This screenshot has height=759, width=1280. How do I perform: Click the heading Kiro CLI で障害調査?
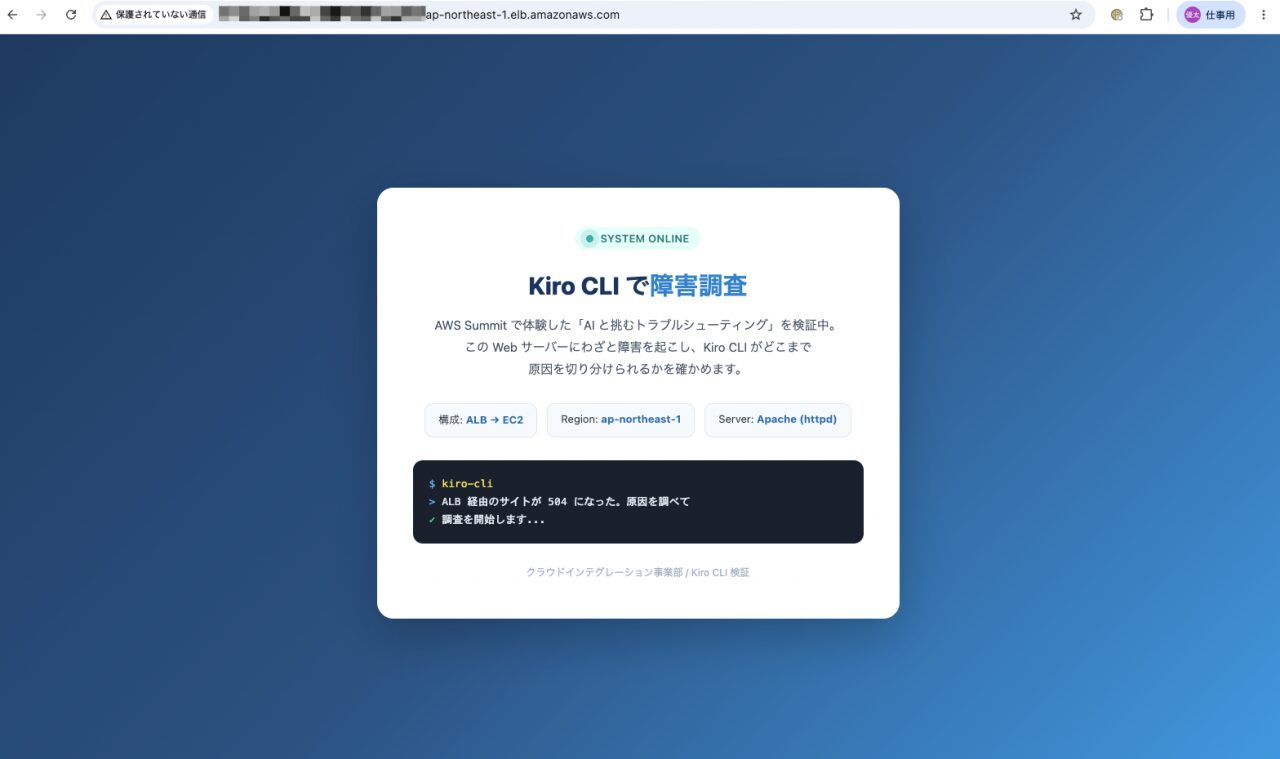(x=638, y=286)
